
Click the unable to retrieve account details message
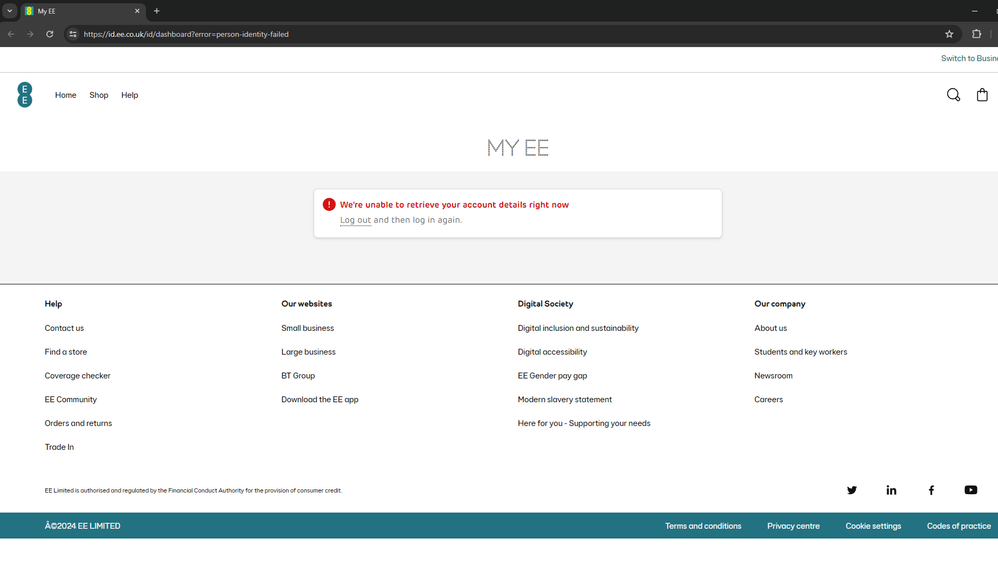point(454,204)
